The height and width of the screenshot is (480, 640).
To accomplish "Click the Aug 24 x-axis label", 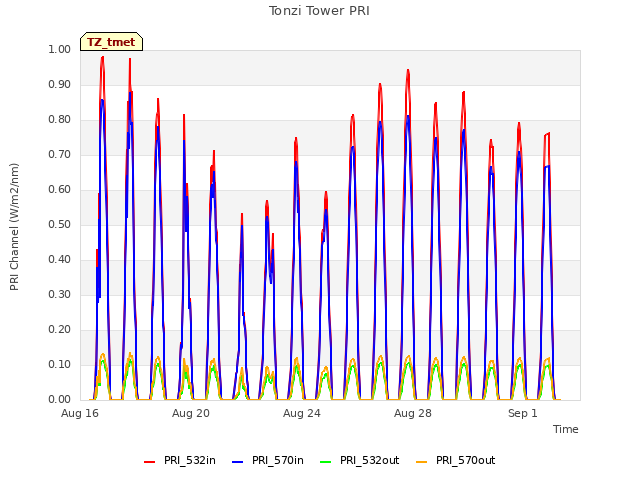I will (302, 413).
